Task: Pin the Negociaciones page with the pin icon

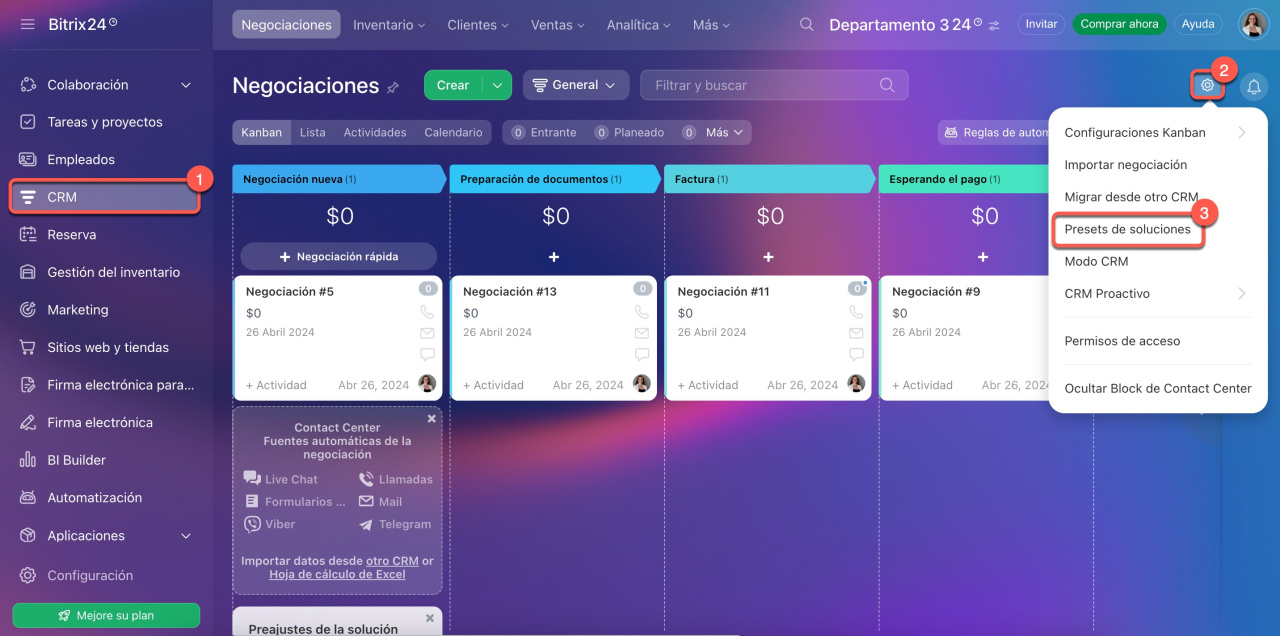Action: (x=393, y=88)
